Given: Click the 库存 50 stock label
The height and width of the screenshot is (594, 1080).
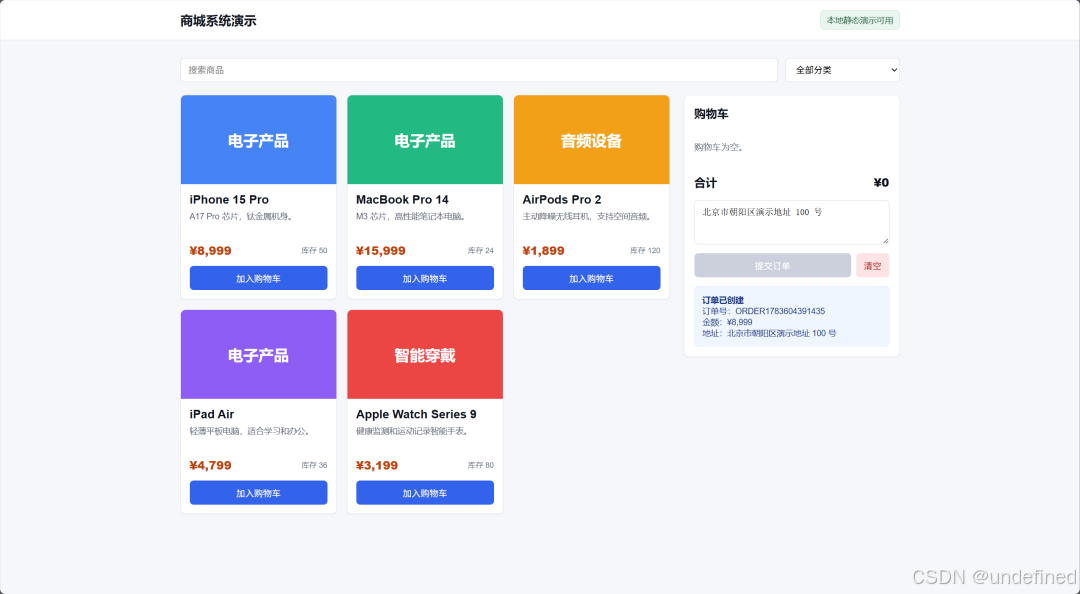Looking at the screenshot, I should pyautogui.click(x=314, y=251).
